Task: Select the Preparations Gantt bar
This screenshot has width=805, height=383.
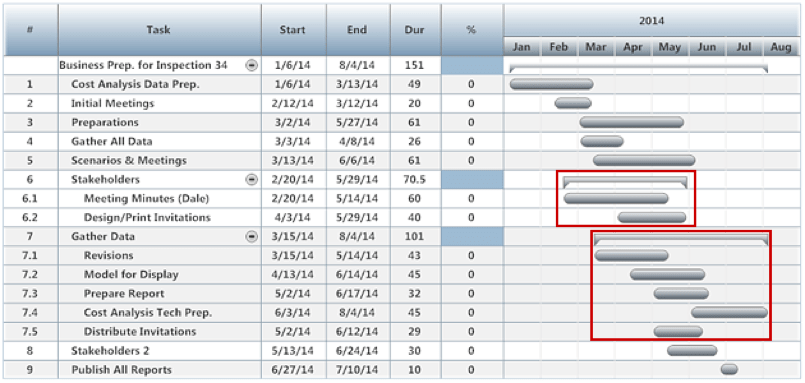Action: [x=631, y=122]
